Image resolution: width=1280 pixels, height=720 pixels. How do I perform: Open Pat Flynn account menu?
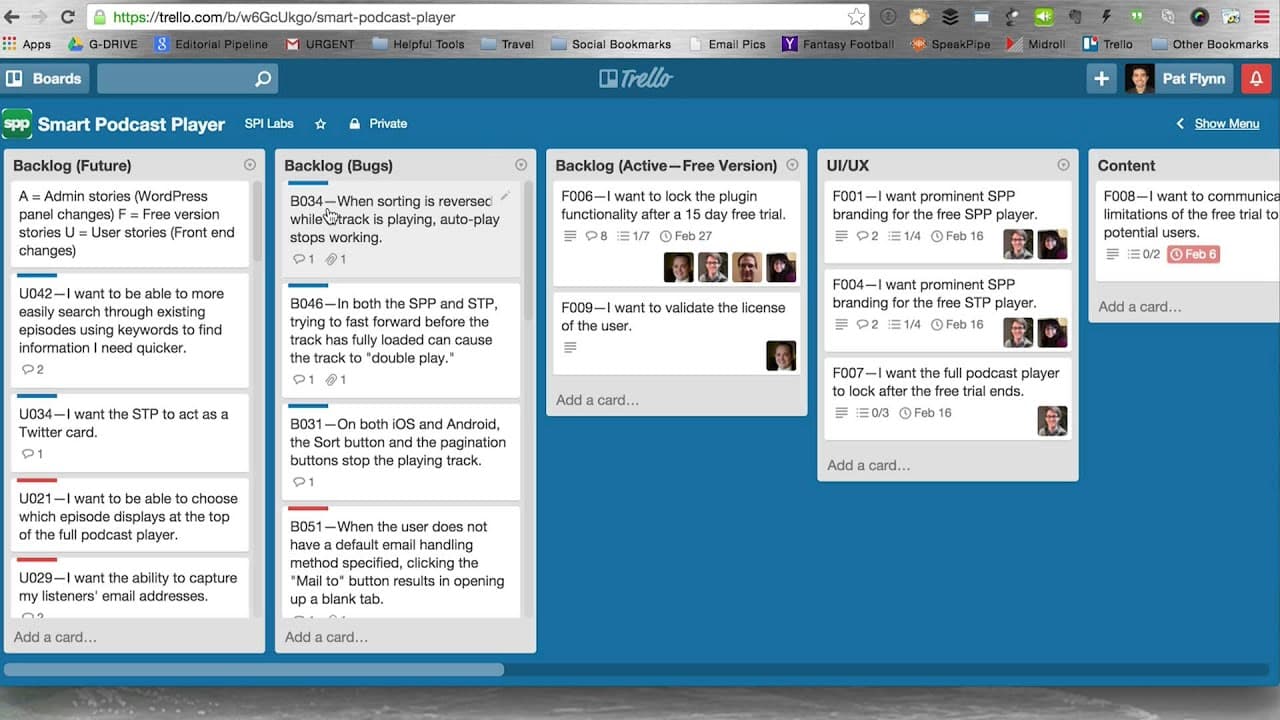click(x=1178, y=79)
